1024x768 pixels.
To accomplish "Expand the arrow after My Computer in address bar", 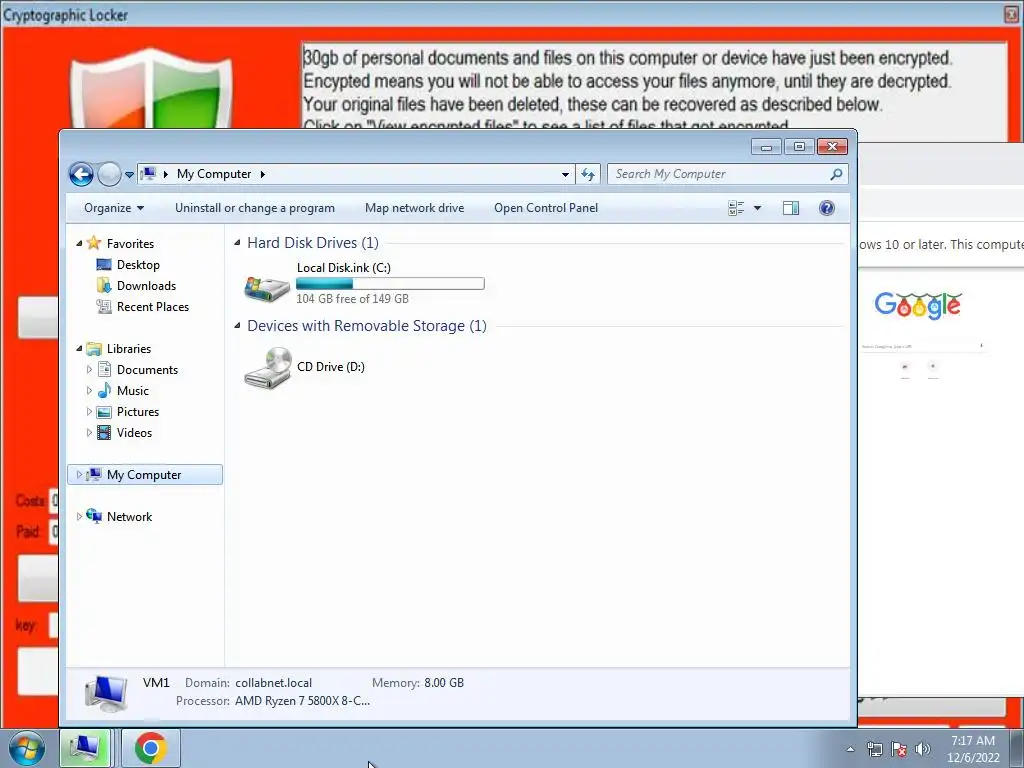I will [263, 174].
